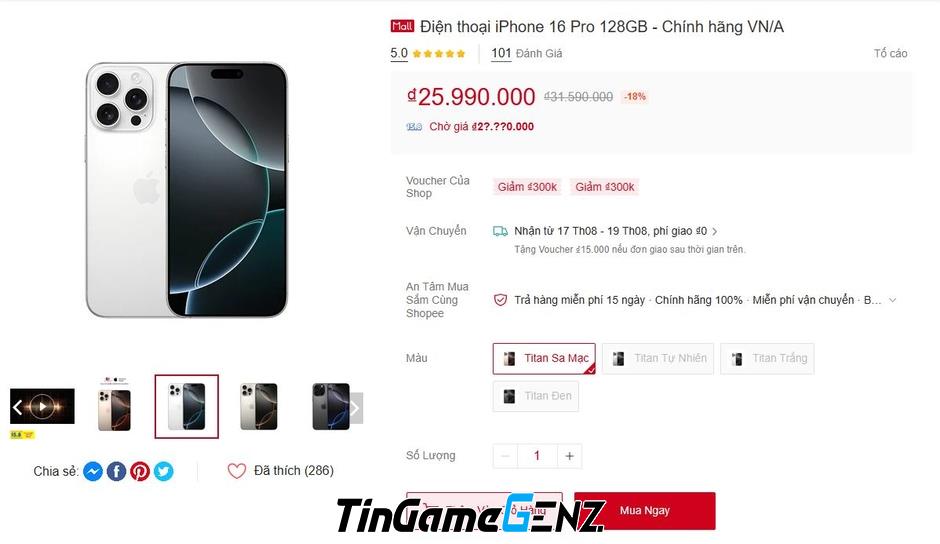Decrease quantity with minus button
Image resolution: width=940 pixels, height=544 pixels.
tap(505, 456)
